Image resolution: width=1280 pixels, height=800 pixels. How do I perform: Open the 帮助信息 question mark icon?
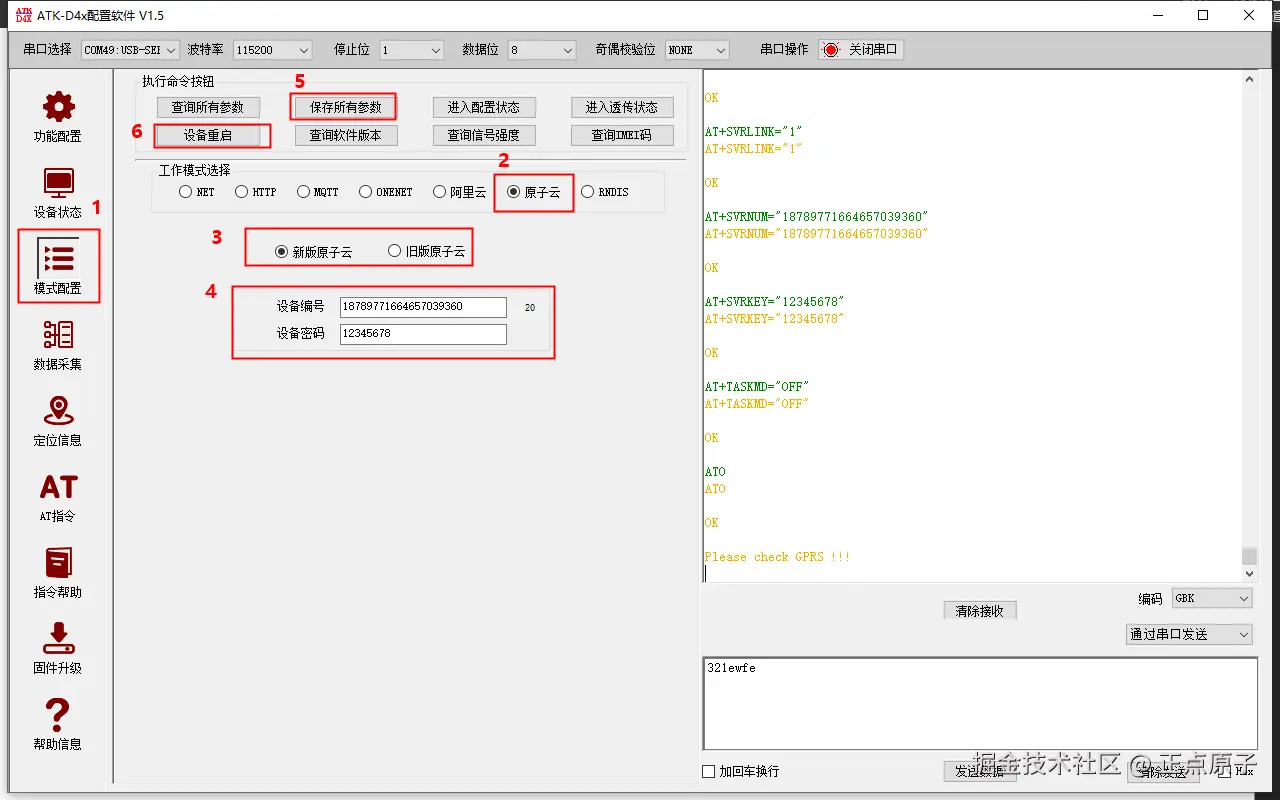click(x=58, y=714)
